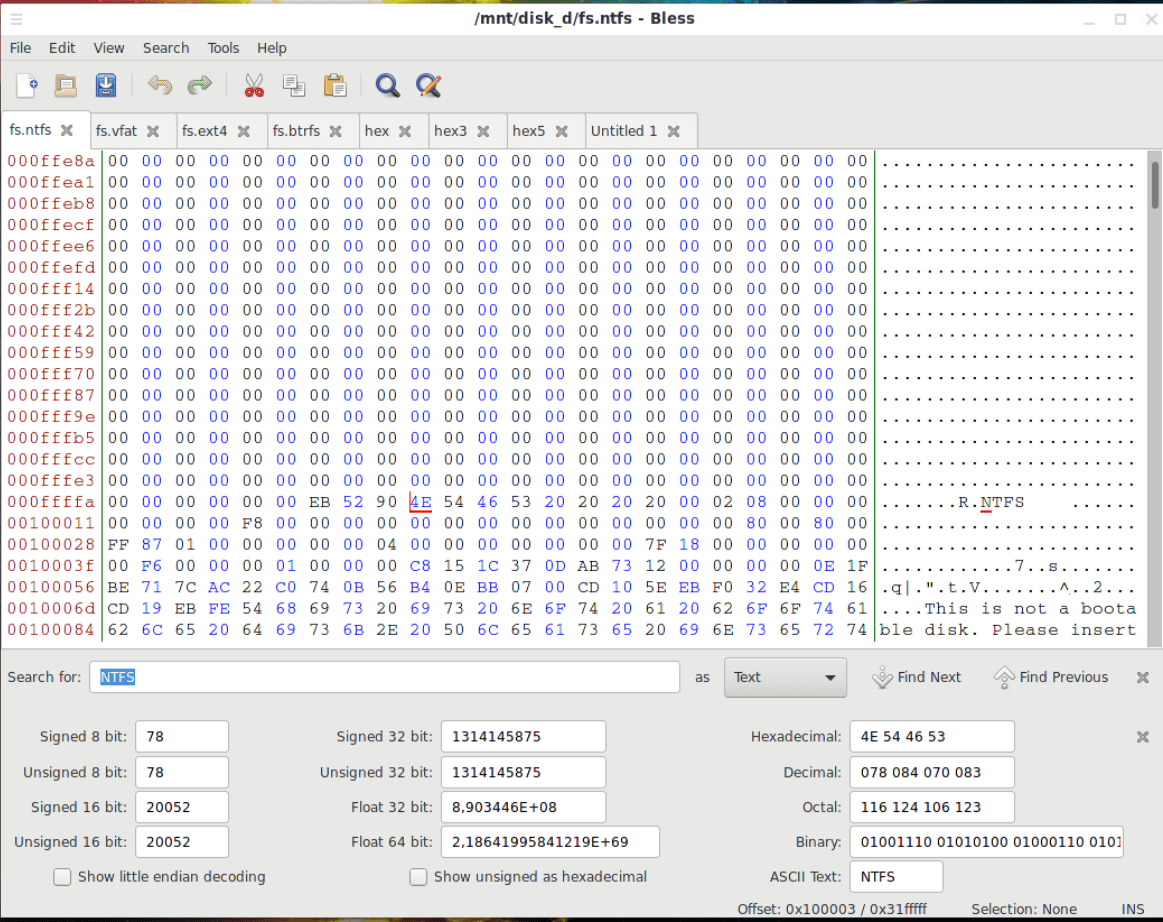Viewport: 1163px width, 922px height.
Task: Save the file with the Save toolbar icon
Action: 106,85
